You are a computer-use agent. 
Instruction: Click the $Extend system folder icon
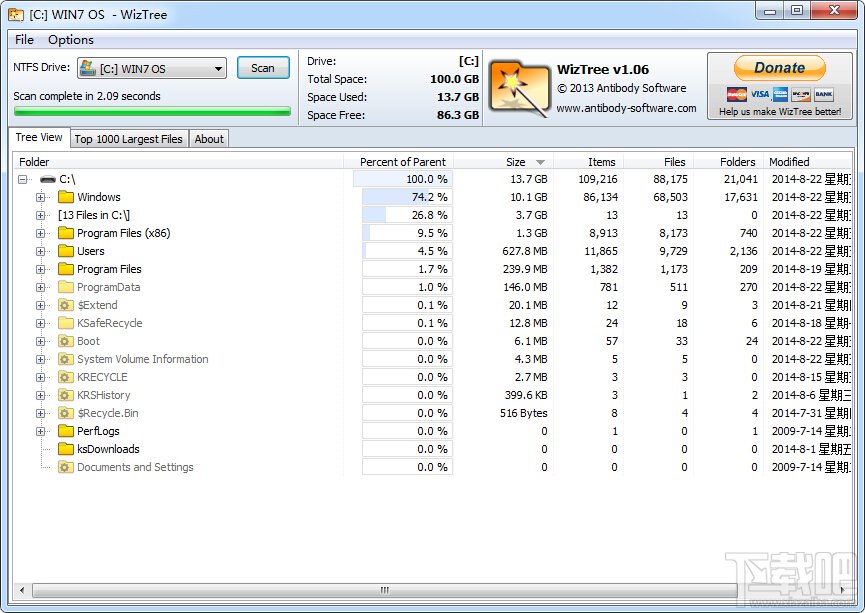tap(66, 305)
